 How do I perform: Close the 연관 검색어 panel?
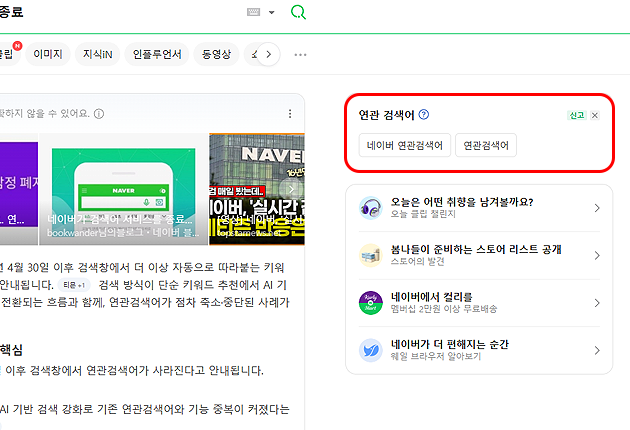pos(595,115)
